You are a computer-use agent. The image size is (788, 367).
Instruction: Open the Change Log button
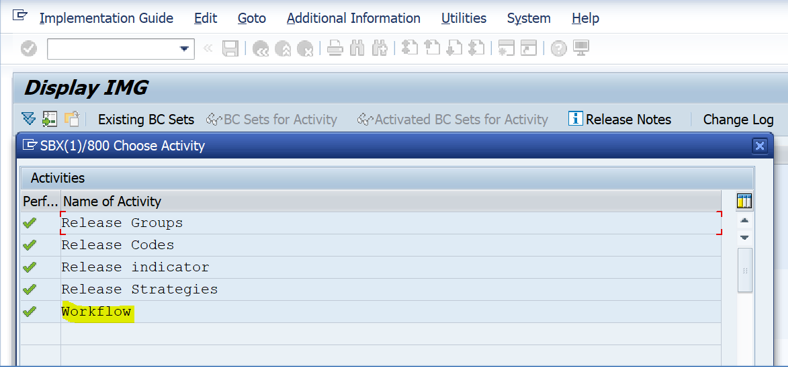click(738, 120)
